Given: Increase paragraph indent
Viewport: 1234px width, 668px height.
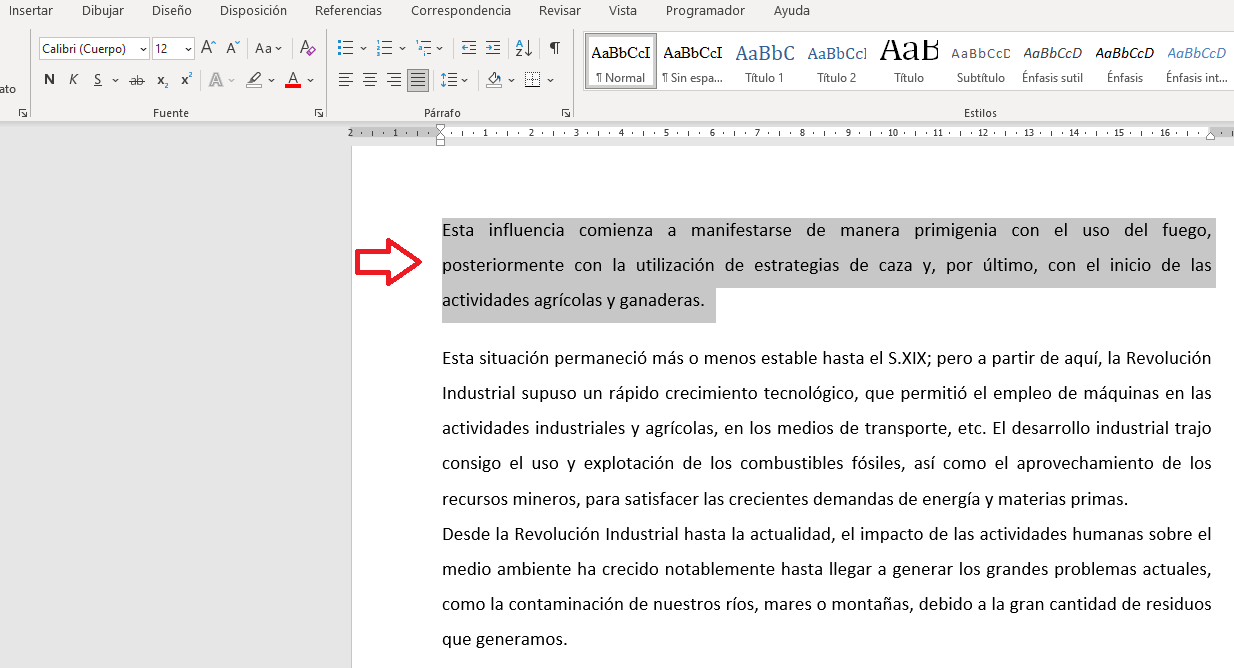Looking at the screenshot, I should coord(493,48).
